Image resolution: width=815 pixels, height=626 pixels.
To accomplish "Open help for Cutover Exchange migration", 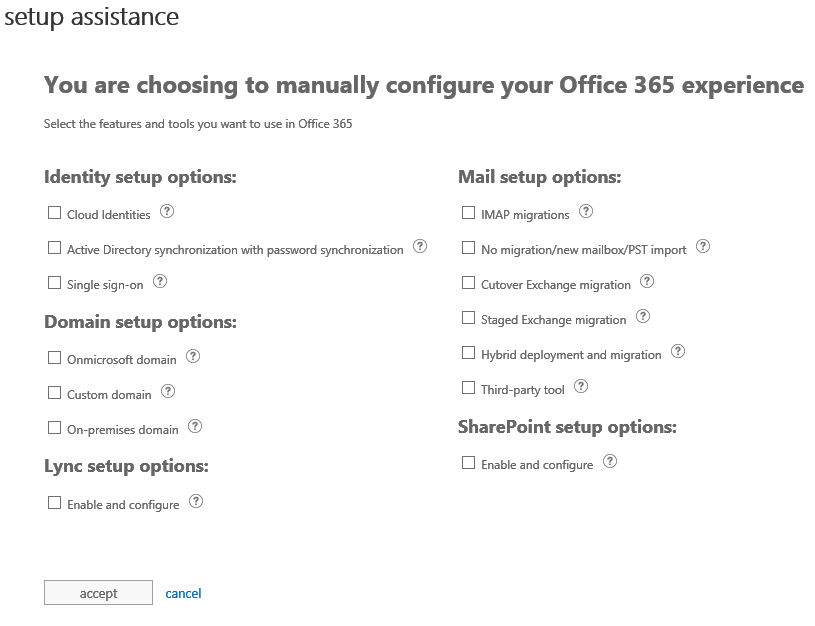I will pos(647,282).
